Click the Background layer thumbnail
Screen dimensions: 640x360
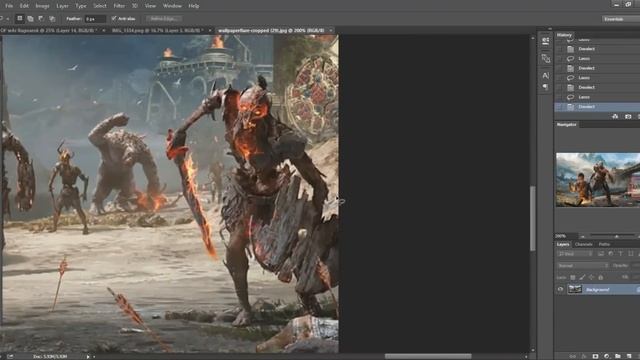[x=575, y=289]
